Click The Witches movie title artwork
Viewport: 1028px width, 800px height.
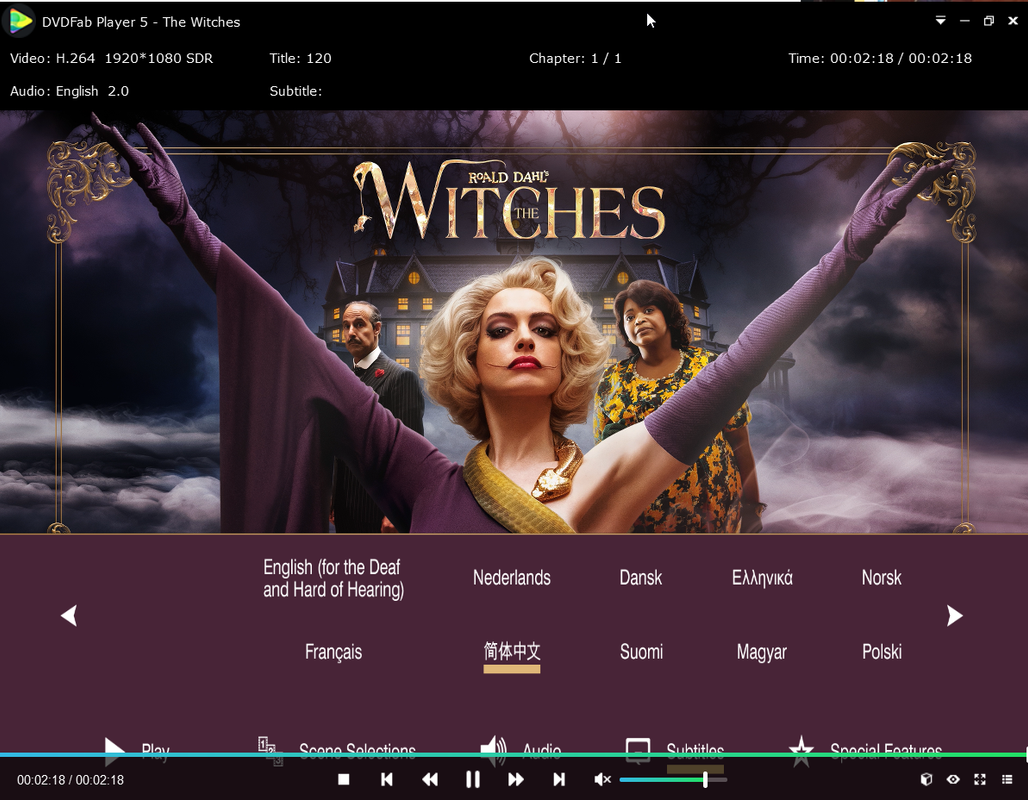coord(509,200)
